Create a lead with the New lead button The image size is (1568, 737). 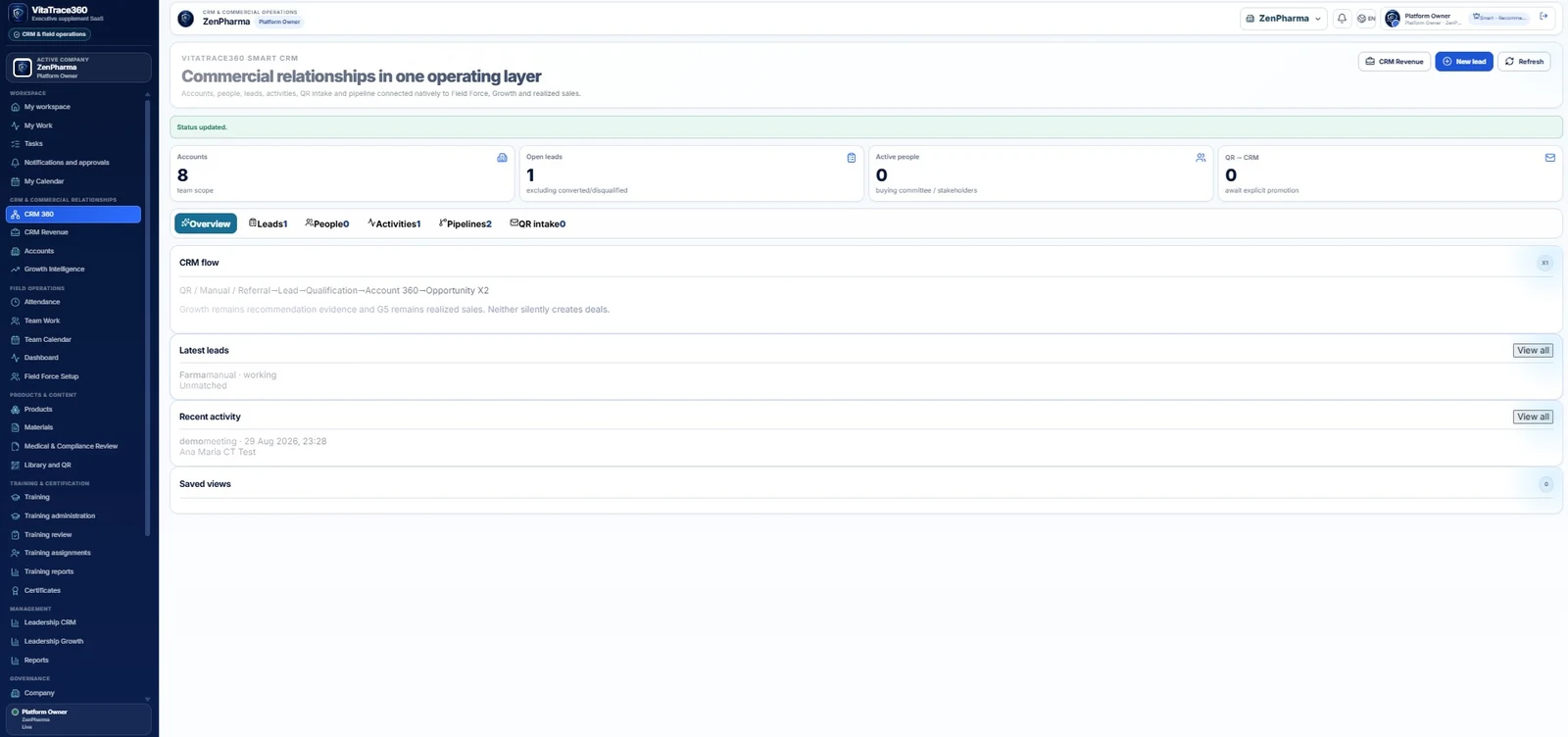[x=1464, y=62]
